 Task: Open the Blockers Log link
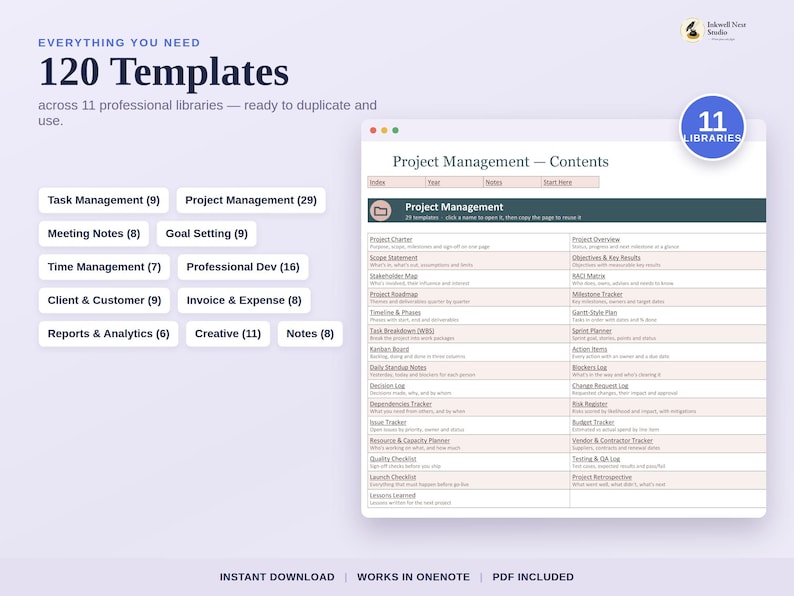(x=589, y=368)
